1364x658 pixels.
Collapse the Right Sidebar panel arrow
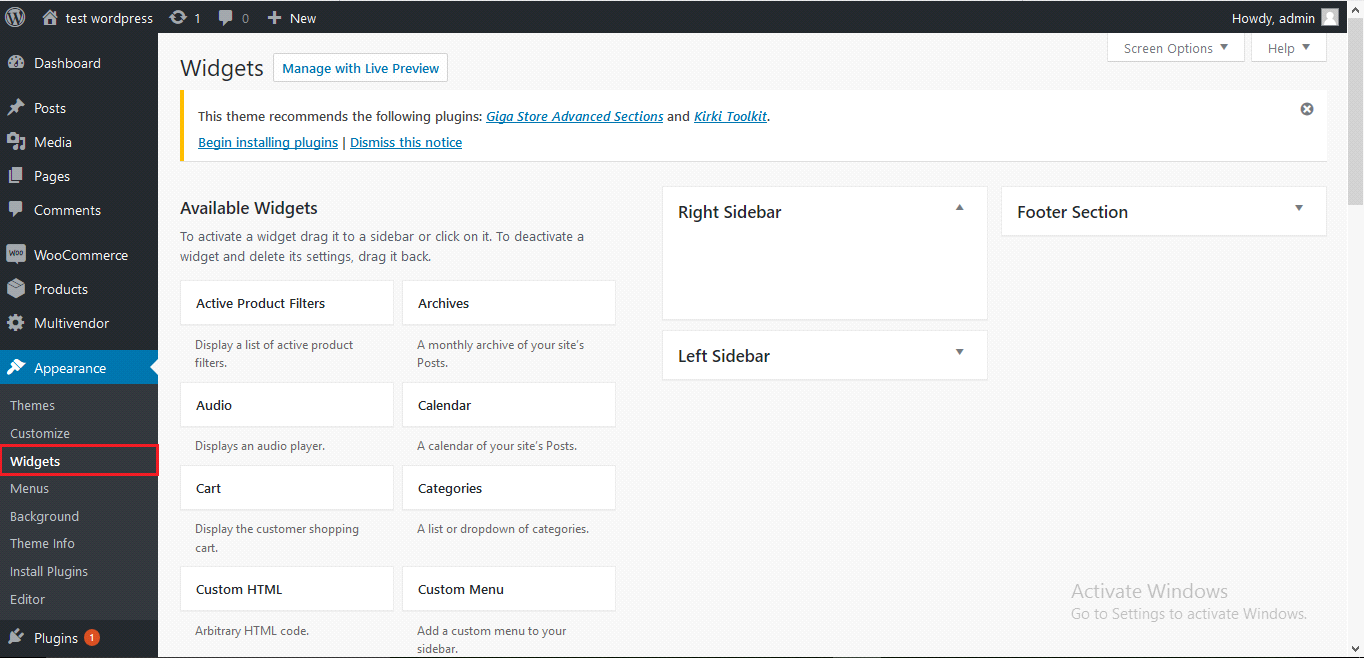[959, 208]
